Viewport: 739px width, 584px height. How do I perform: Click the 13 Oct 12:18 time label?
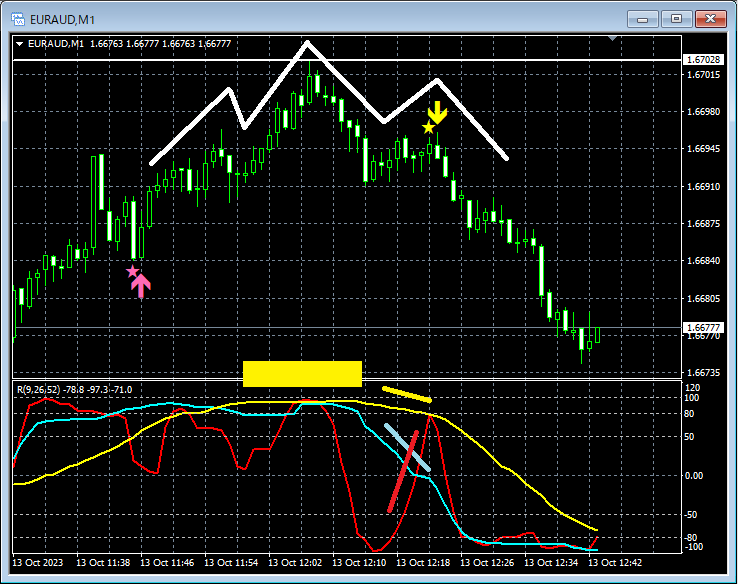[x=423, y=562]
